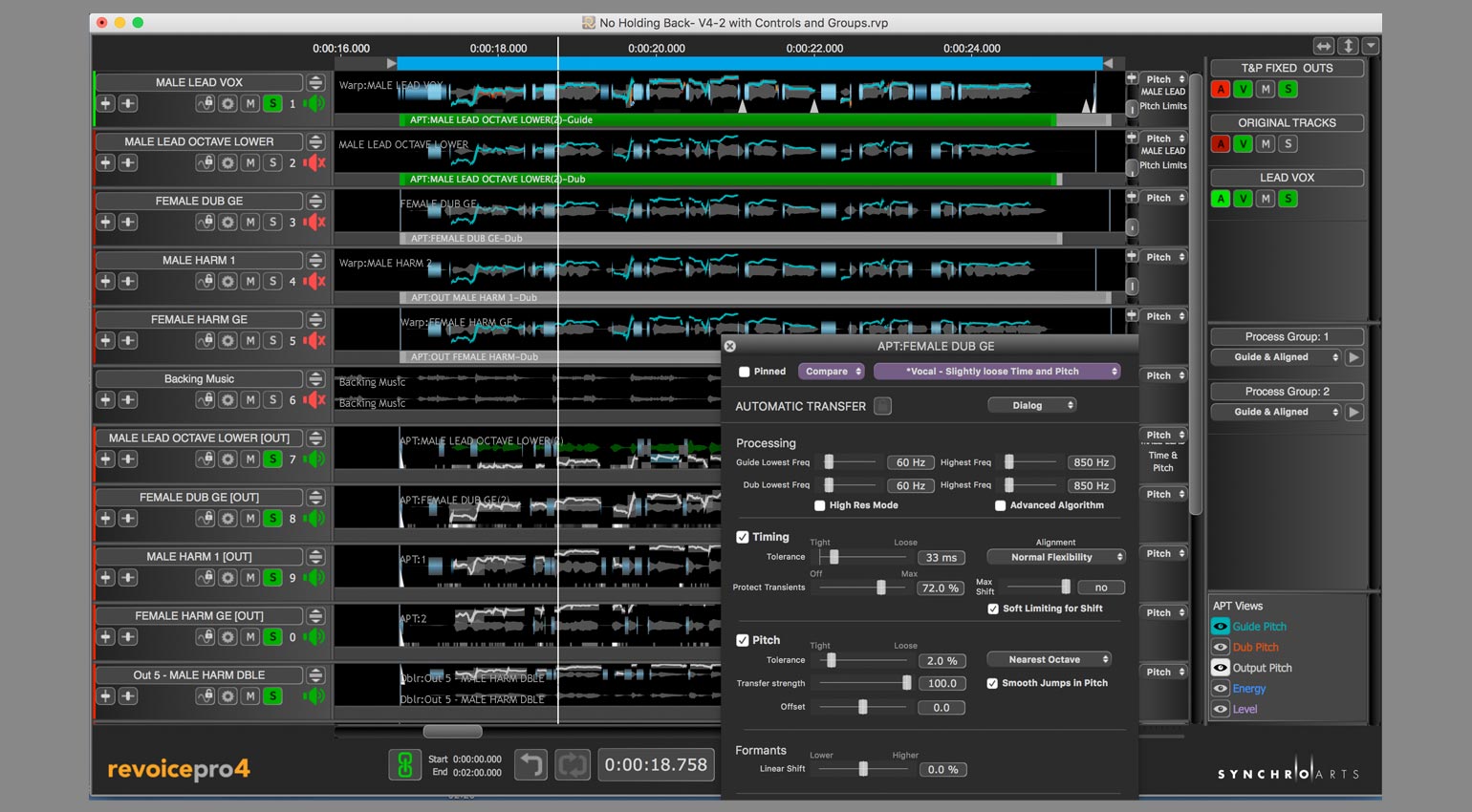Mute the MALE LEAD VOX track speaker icon

point(314,103)
